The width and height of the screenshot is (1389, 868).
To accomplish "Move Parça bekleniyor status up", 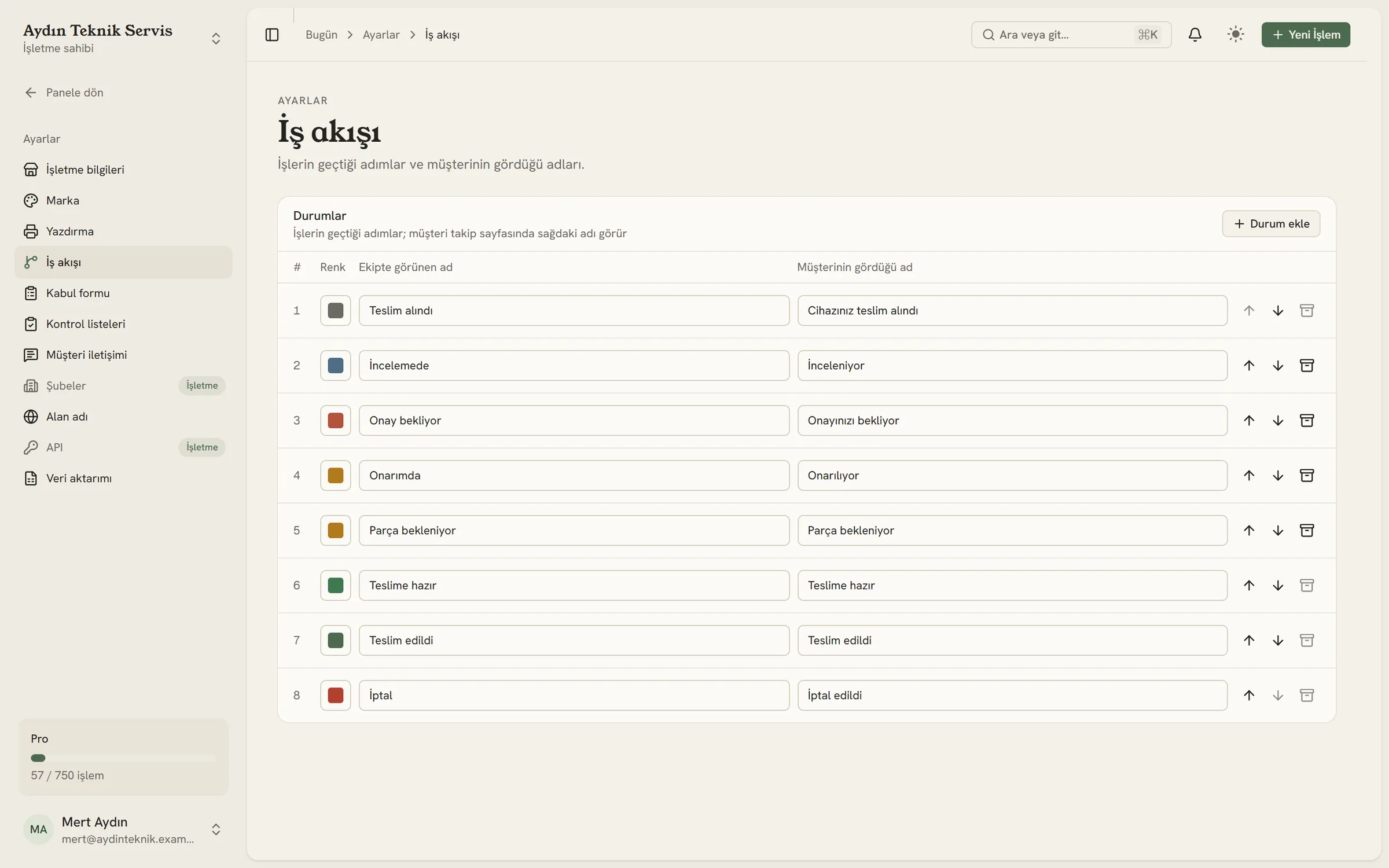I will (x=1248, y=531).
